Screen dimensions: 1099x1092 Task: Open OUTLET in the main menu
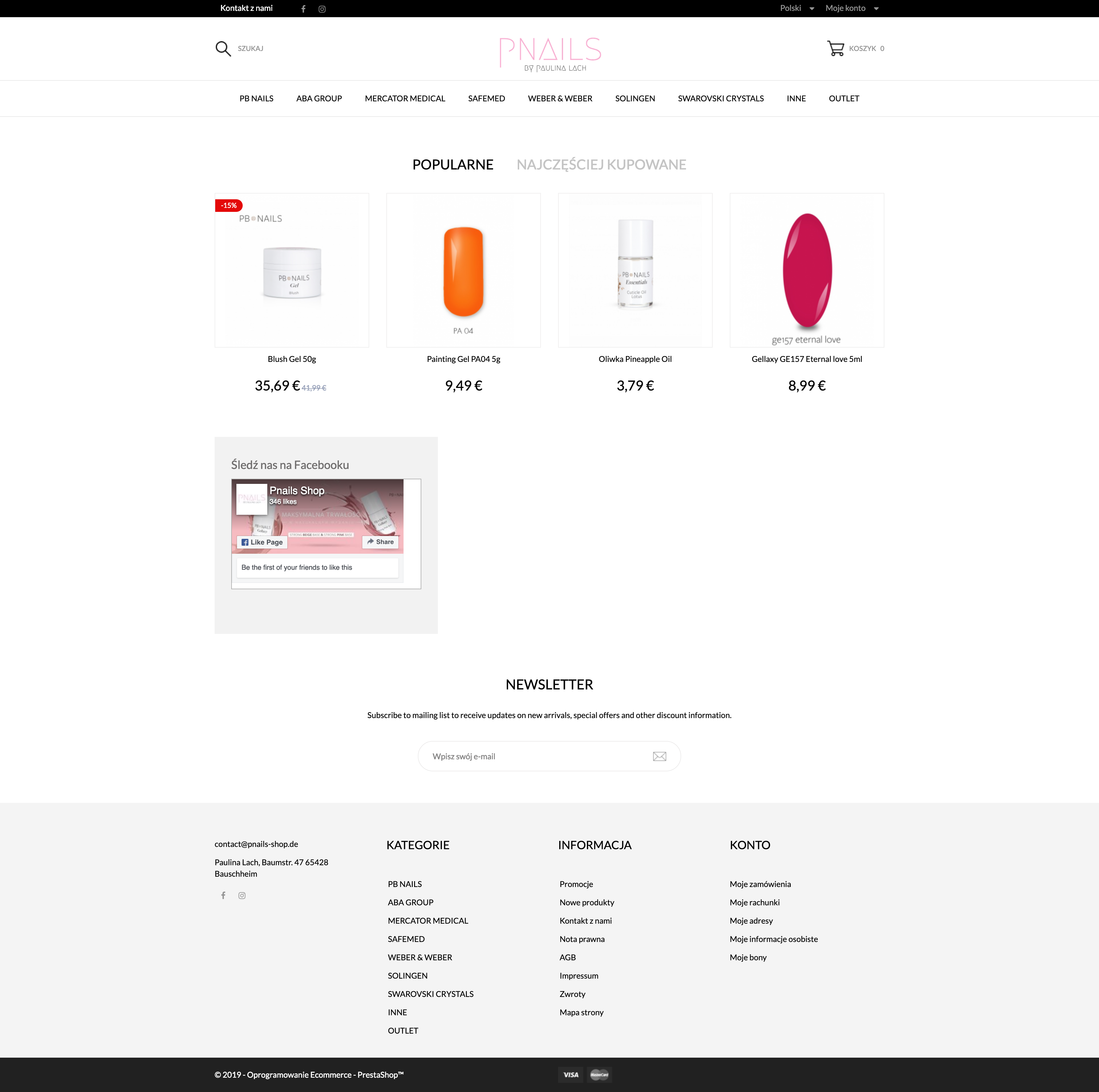(844, 98)
